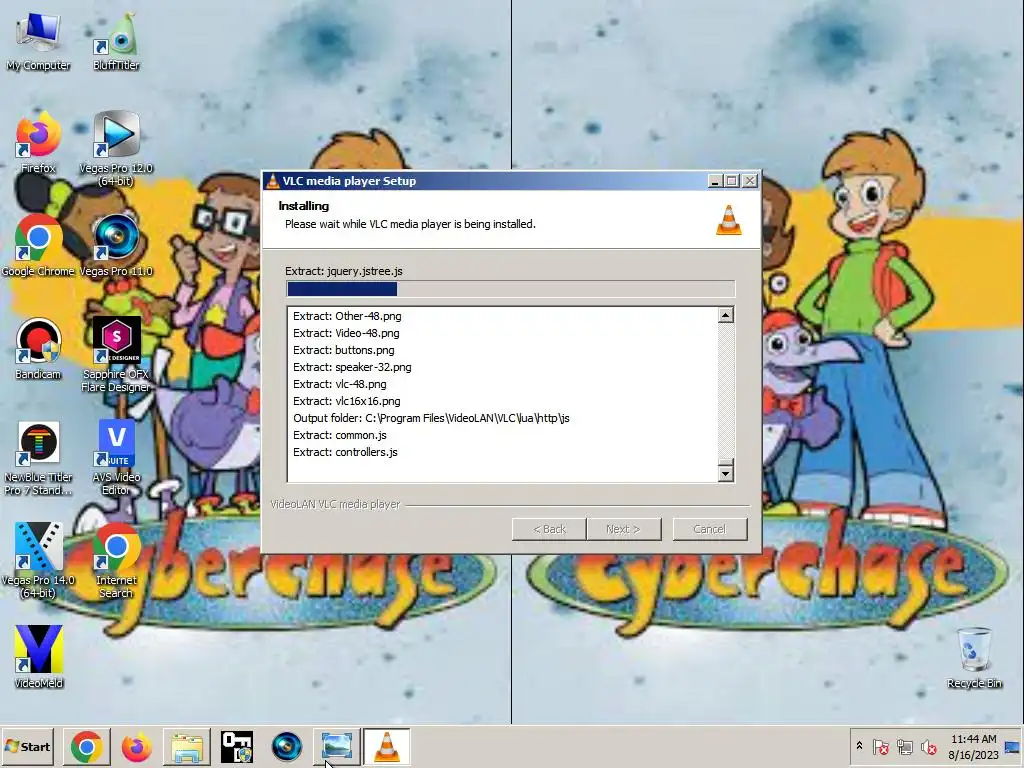Select log line 'Extract: vlc16x16.png'
The image size is (1024, 768).
[x=347, y=401]
